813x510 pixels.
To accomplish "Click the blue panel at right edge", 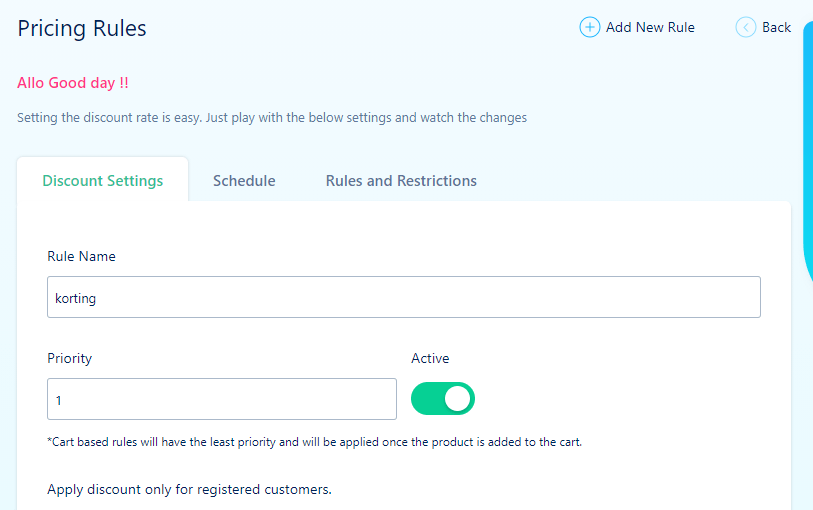I will coord(808,150).
